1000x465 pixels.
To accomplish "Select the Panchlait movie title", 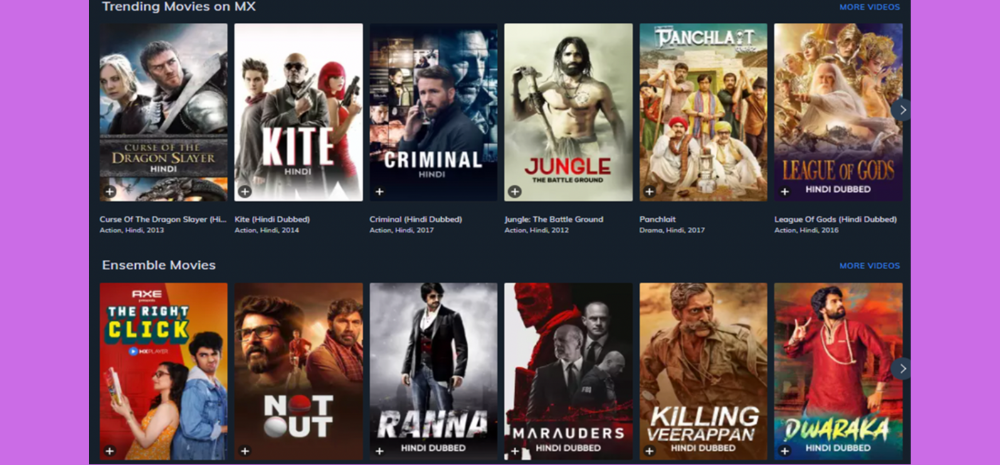I will coord(656,219).
